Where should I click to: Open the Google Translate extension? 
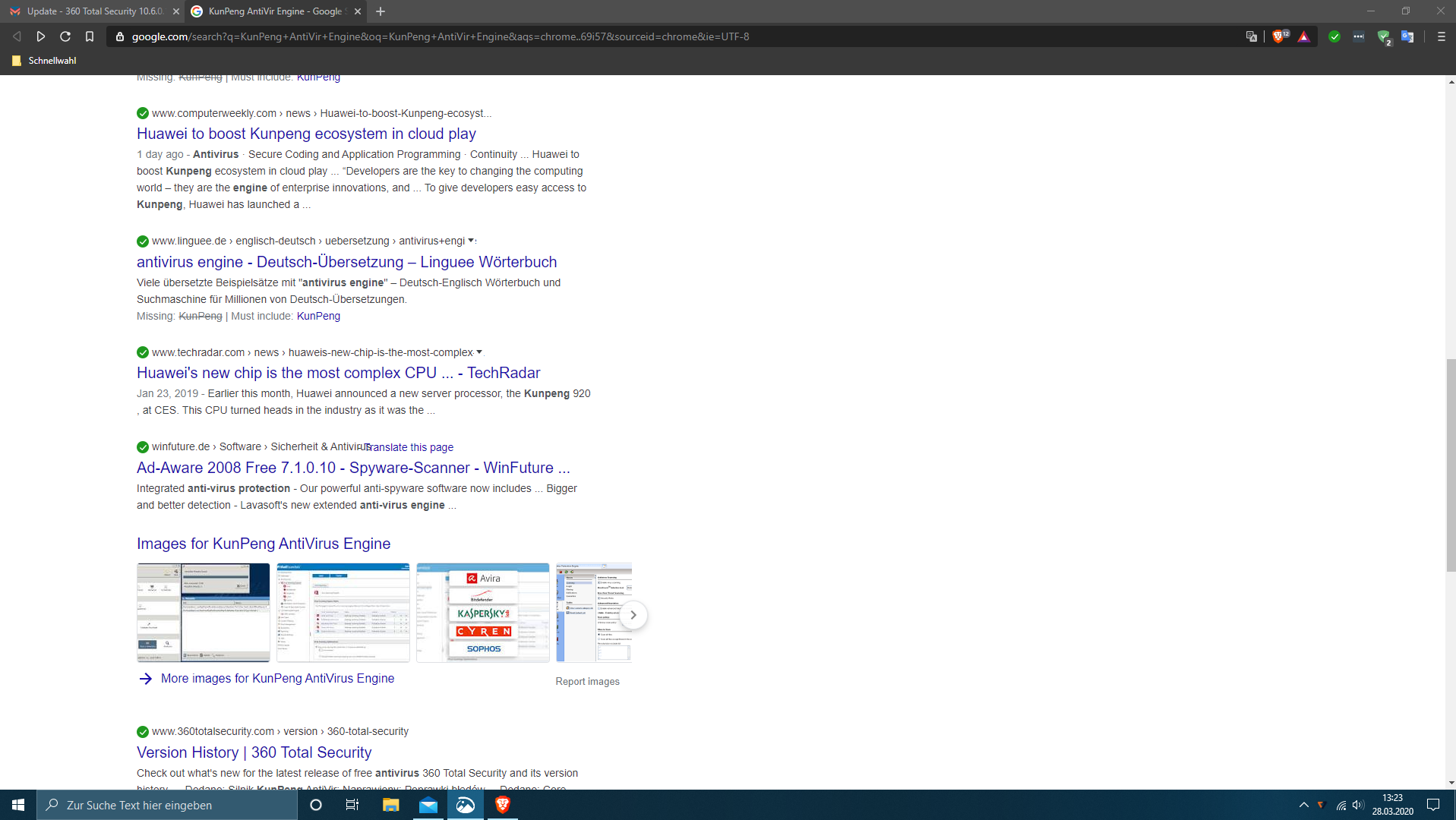1407,36
